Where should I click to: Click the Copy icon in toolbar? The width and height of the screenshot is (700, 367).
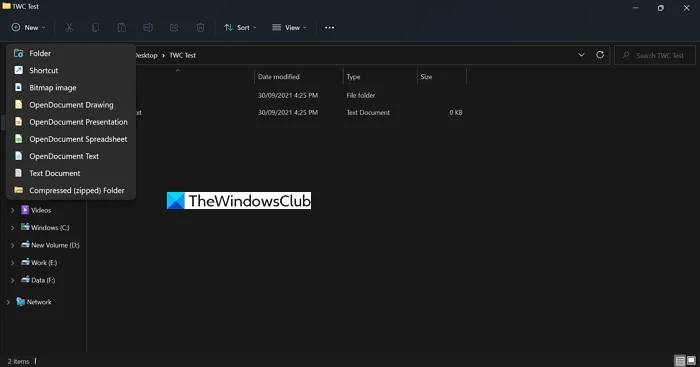click(95, 28)
